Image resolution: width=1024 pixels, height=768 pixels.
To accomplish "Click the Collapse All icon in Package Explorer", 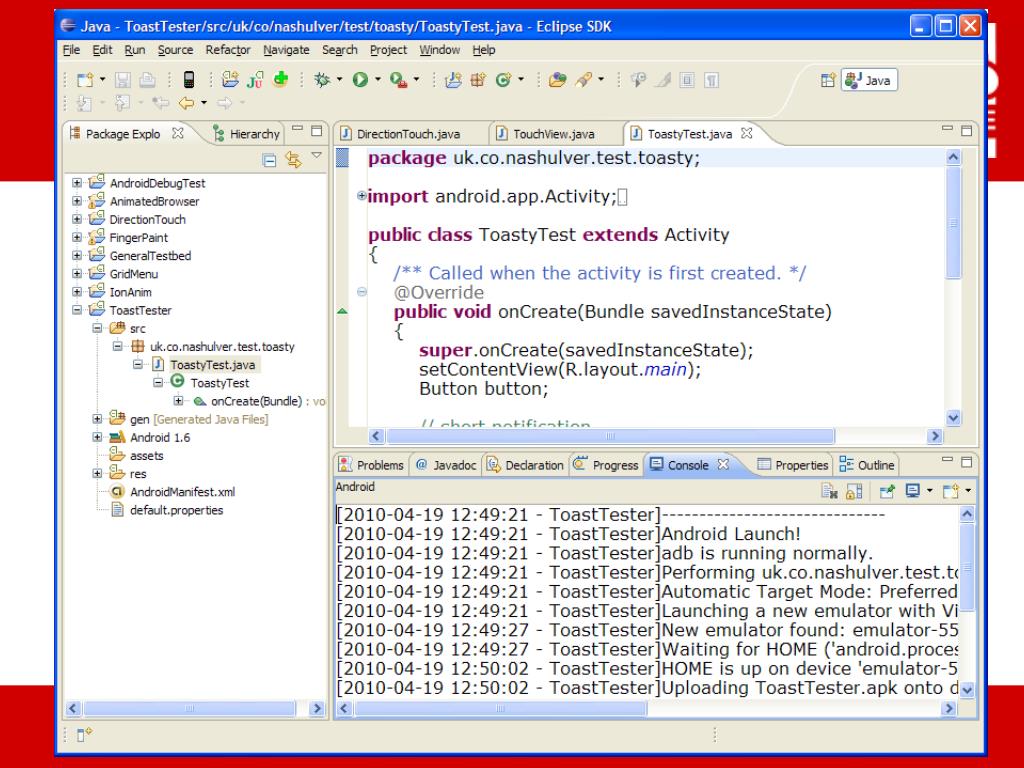I will [269, 159].
